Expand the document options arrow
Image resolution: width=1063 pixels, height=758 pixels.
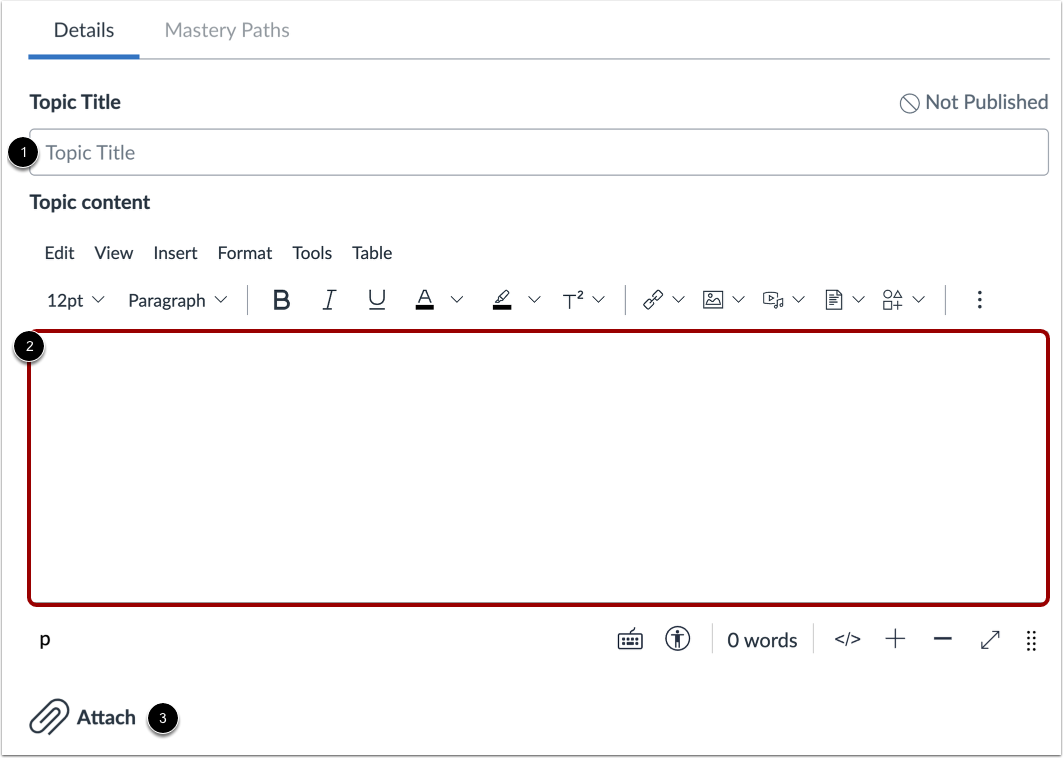pos(858,300)
